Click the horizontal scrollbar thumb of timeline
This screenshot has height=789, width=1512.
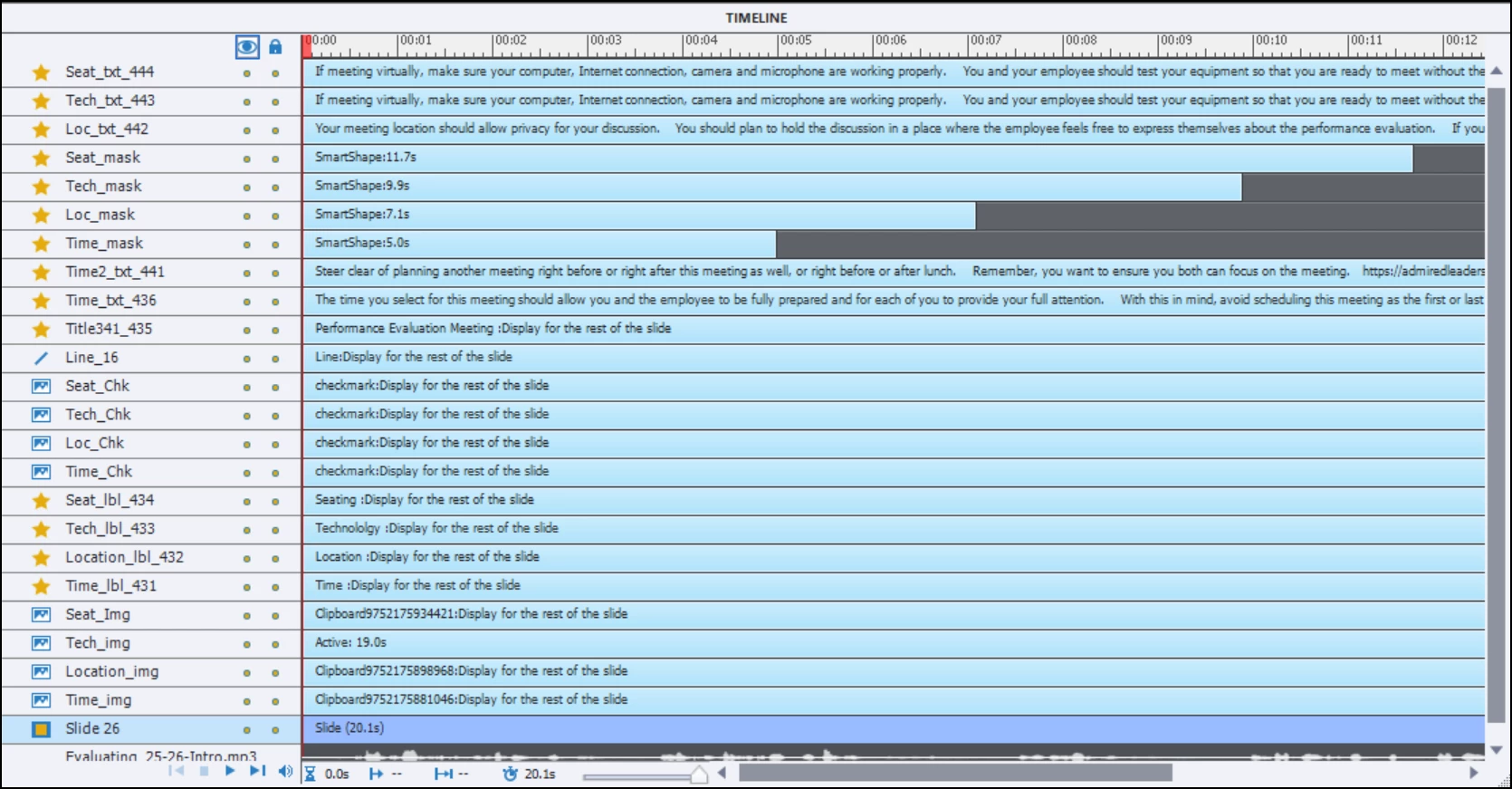coord(955,773)
